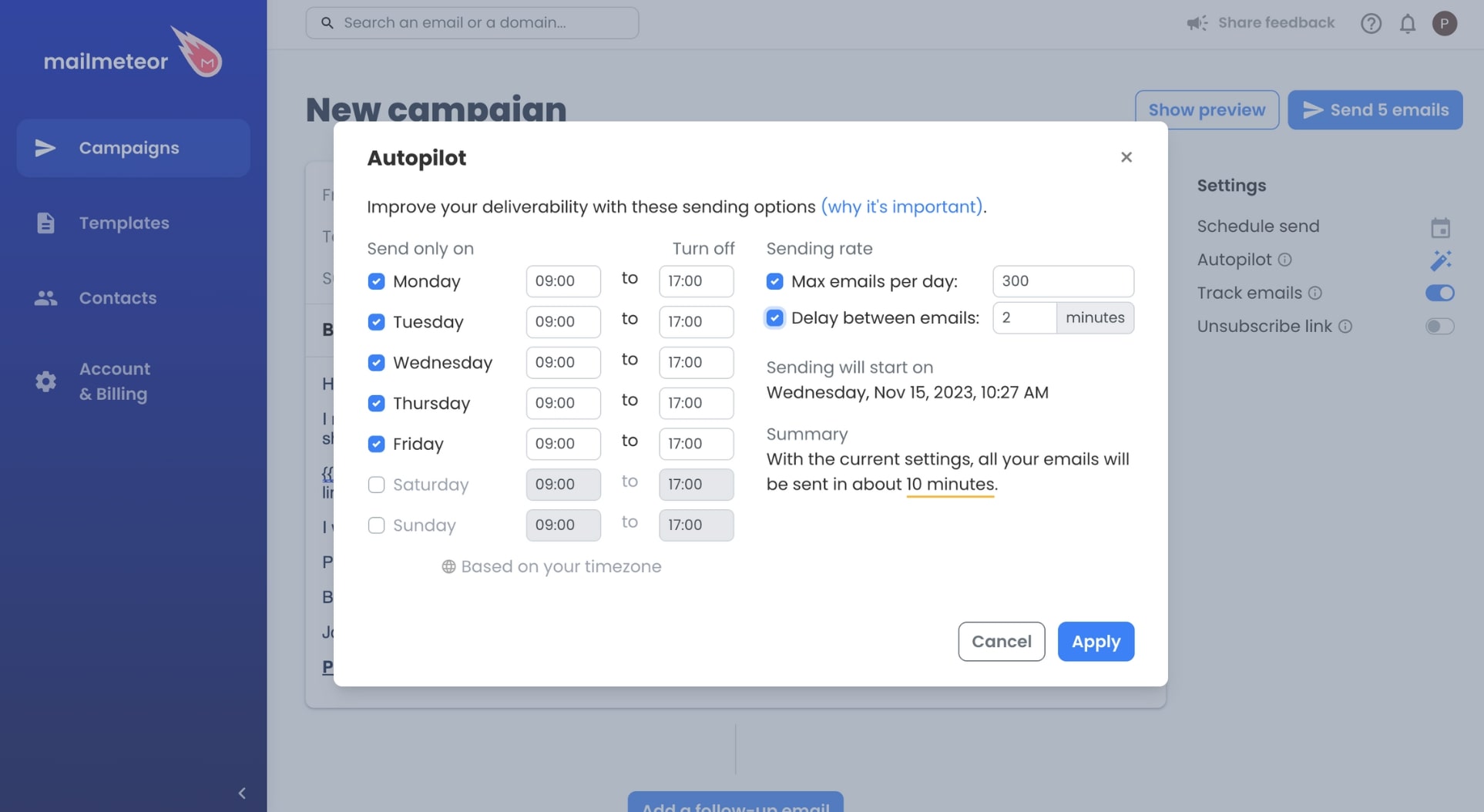Click the Autopilot info icon
The height and width of the screenshot is (812, 1484).
coord(1284,260)
